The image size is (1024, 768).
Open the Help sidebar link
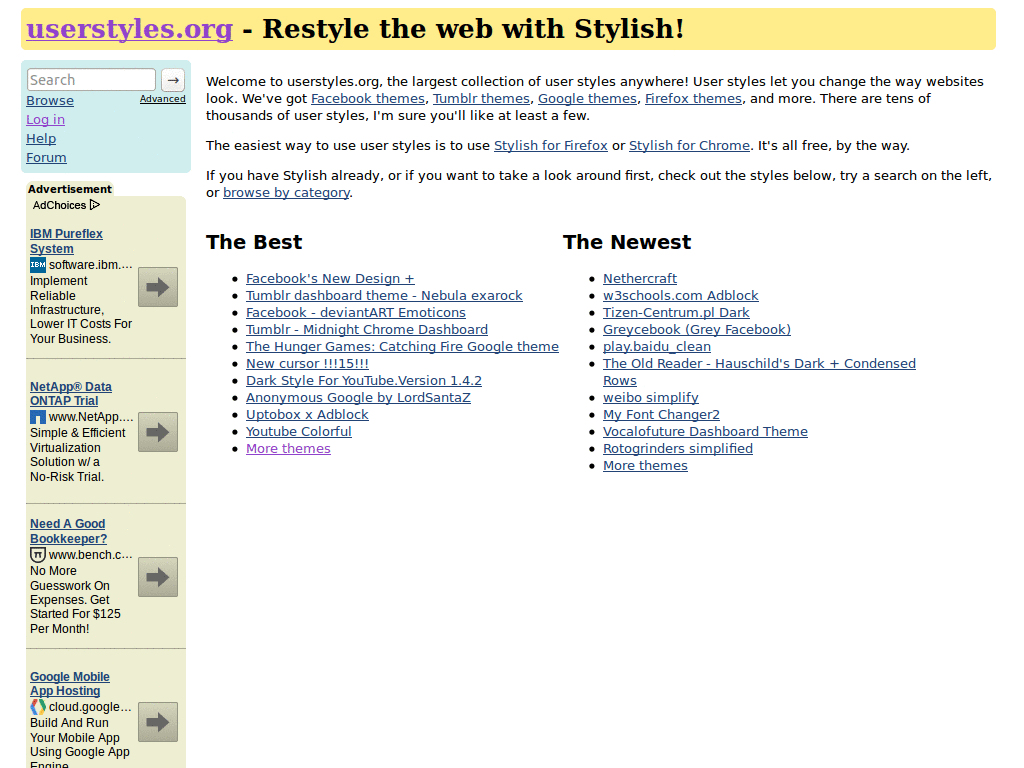point(41,138)
